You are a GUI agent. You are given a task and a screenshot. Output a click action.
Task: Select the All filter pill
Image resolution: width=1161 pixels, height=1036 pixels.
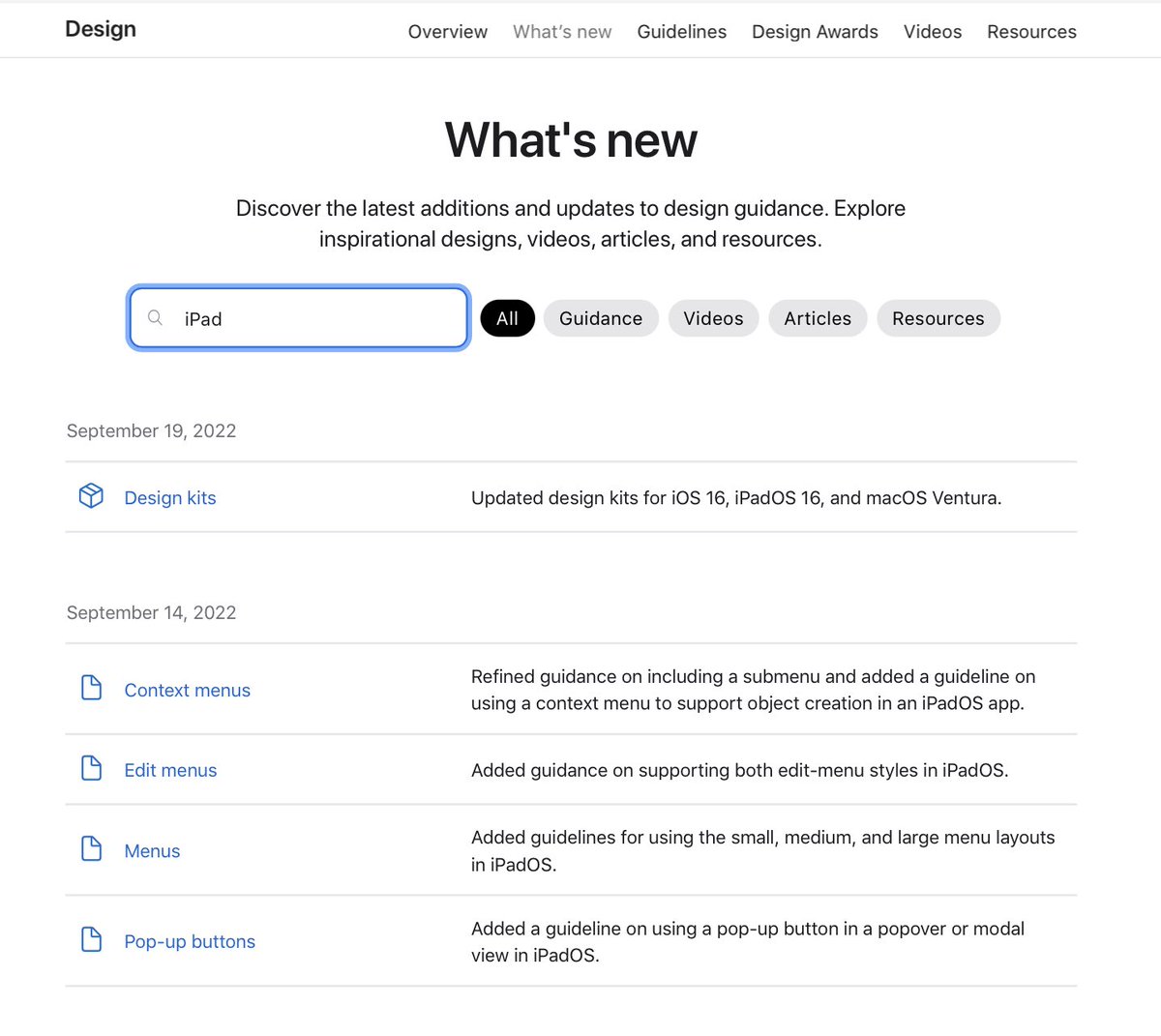point(507,318)
